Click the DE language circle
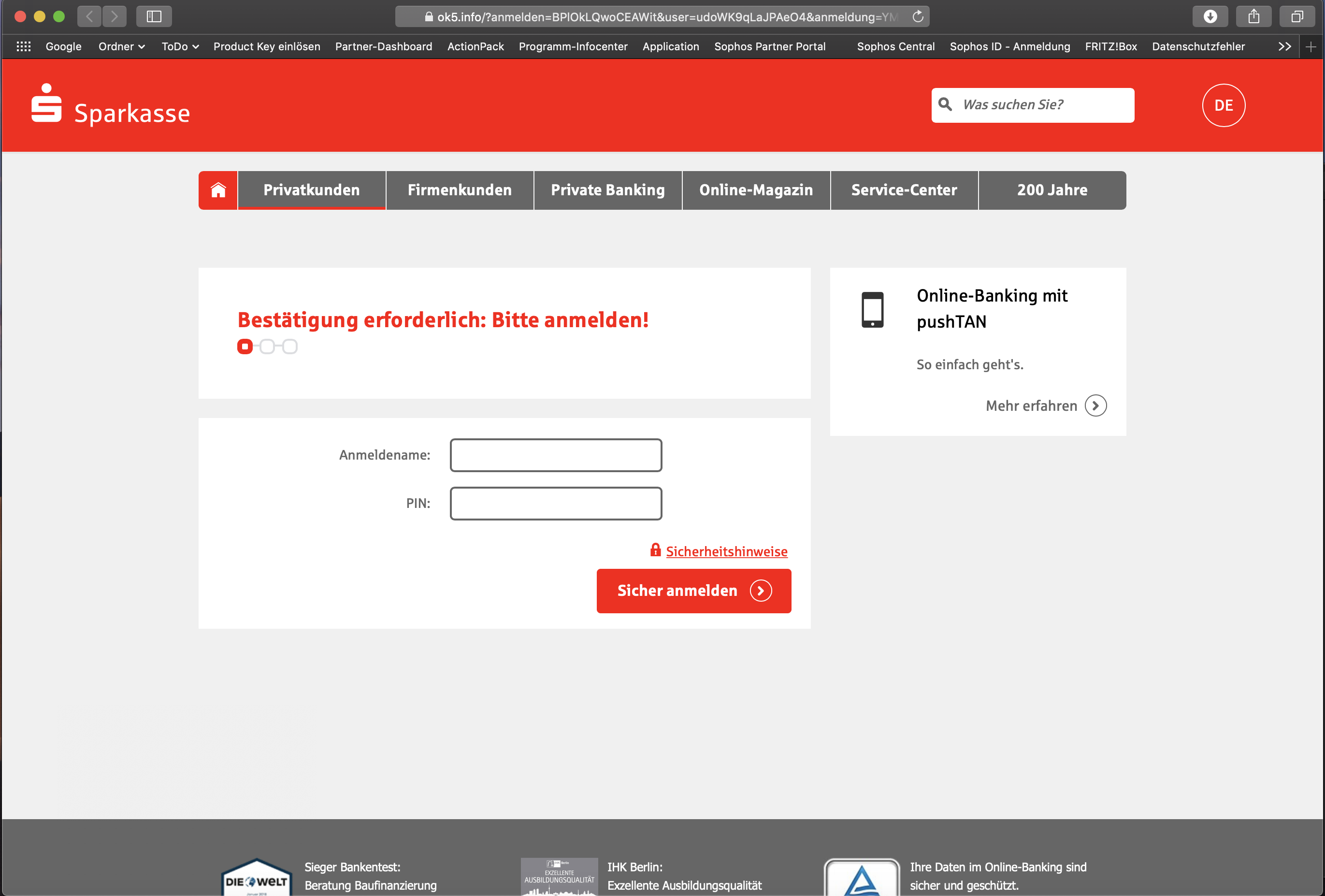This screenshot has width=1325, height=896. point(1224,105)
